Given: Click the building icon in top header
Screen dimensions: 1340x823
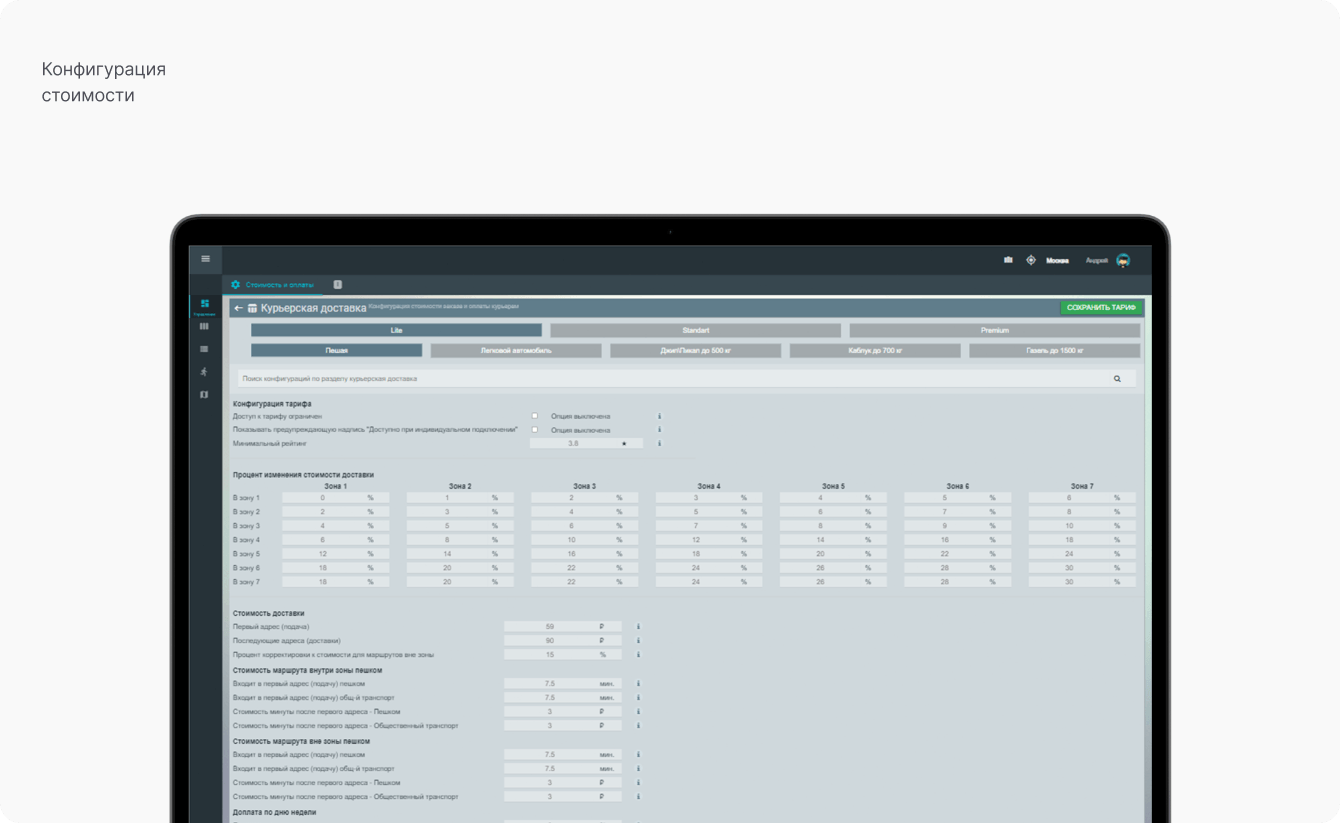Looking at the screenshot, I should click(1008, 260).
